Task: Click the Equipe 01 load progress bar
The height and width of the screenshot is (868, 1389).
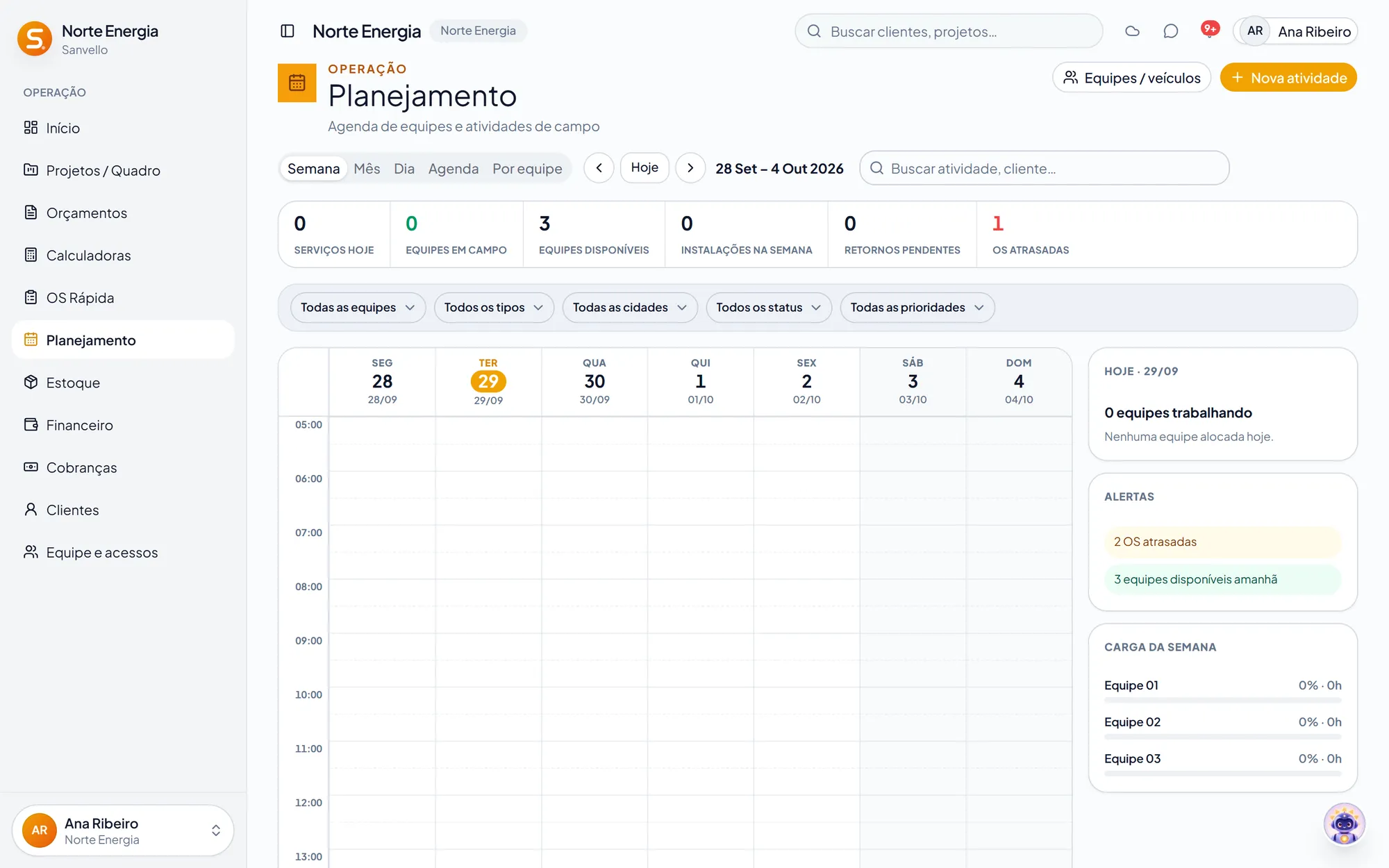Action: [x=1222, y=700]
